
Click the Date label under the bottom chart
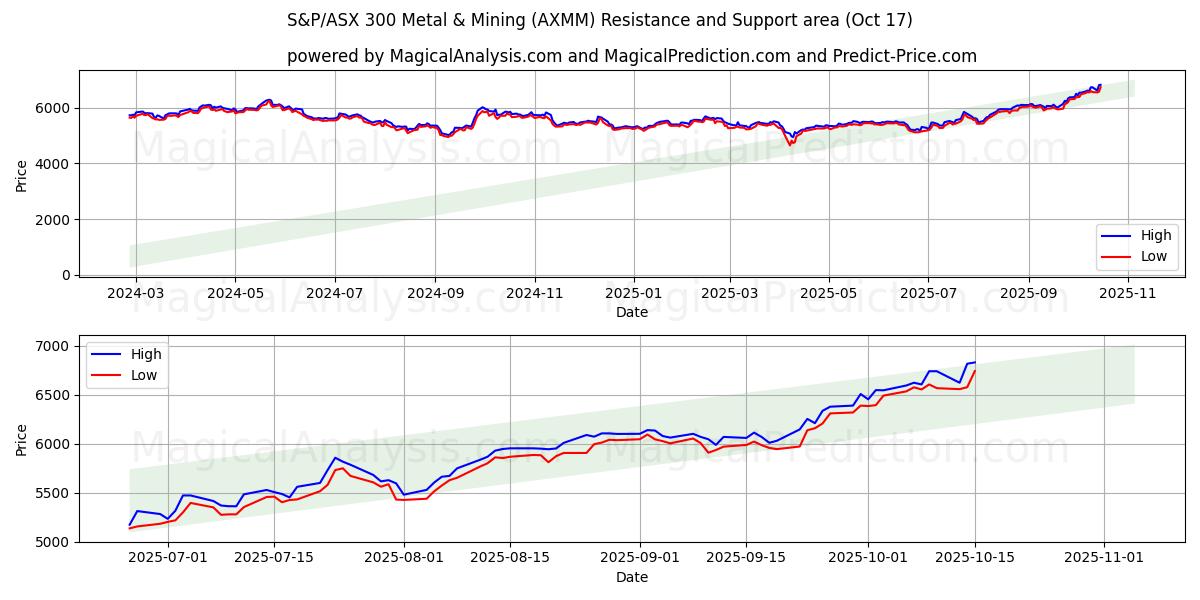click(x=631, y=578)
